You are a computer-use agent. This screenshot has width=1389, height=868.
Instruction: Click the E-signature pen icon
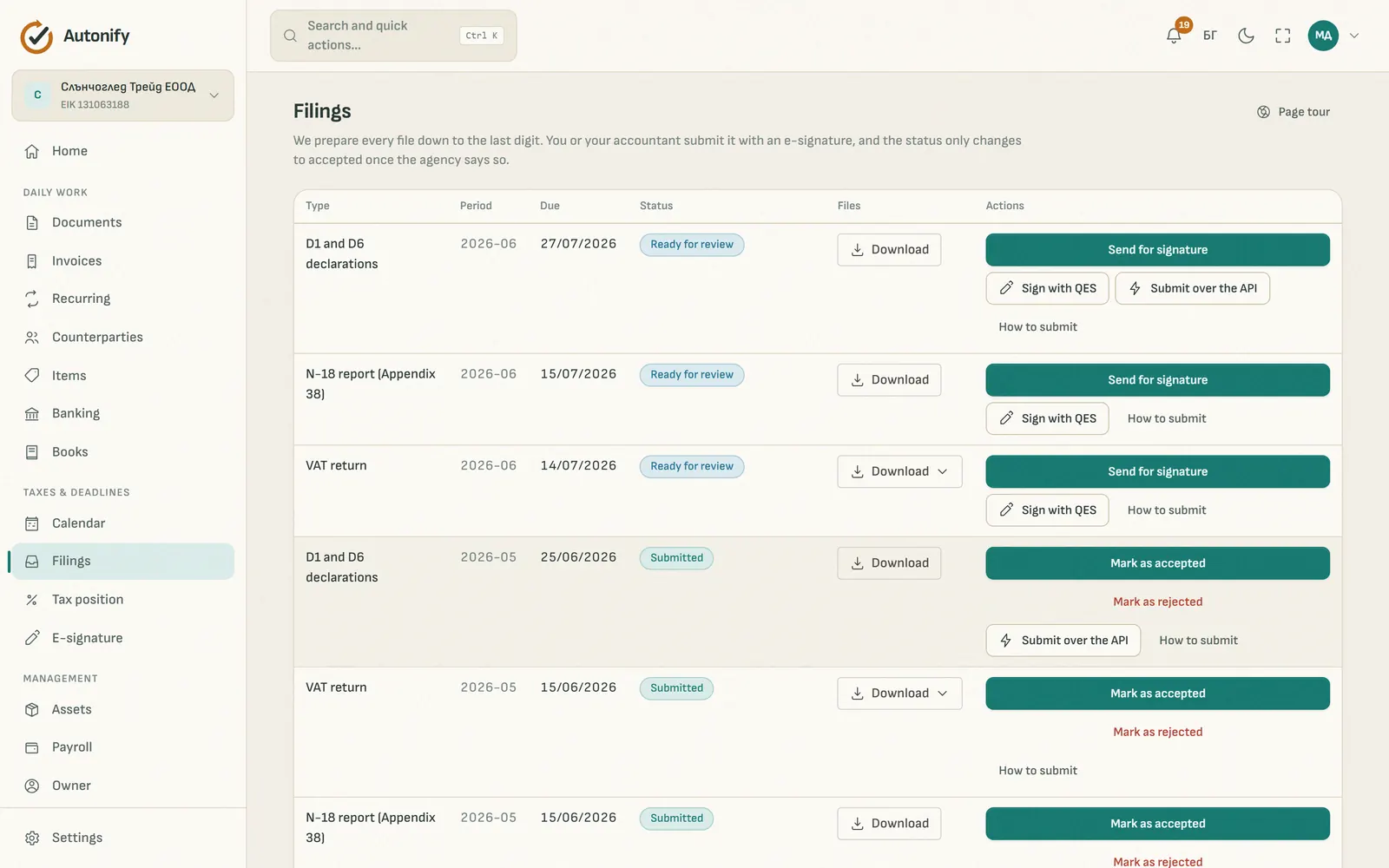pyautogui.click(x=32, y=638)
